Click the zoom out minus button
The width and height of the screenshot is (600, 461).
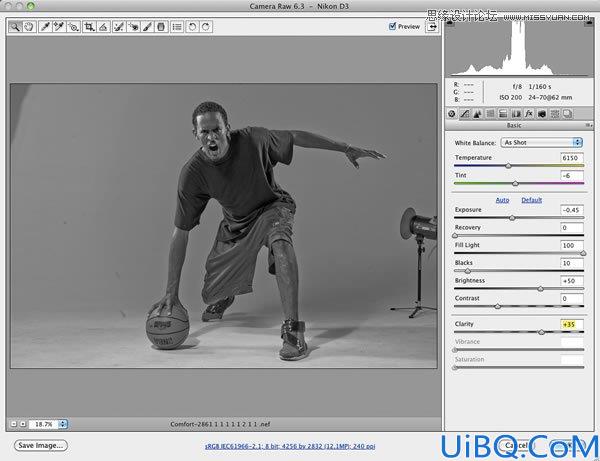click(x=14, y=424)
